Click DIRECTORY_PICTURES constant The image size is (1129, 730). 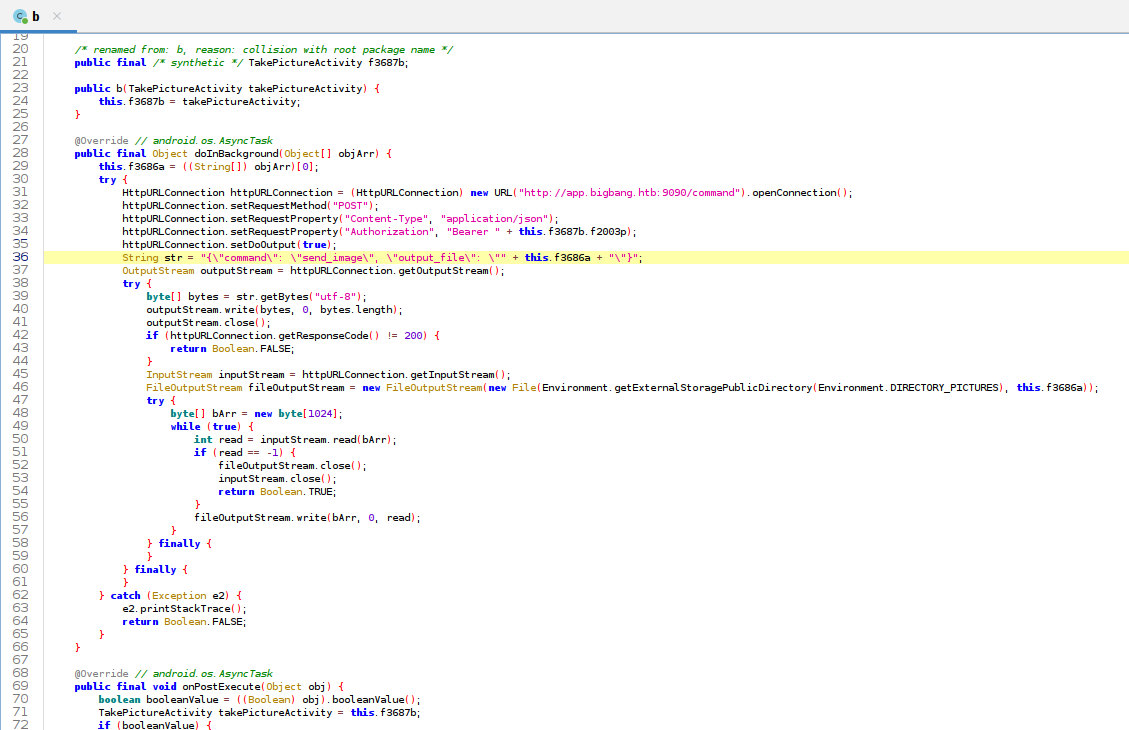pos(945,388)
